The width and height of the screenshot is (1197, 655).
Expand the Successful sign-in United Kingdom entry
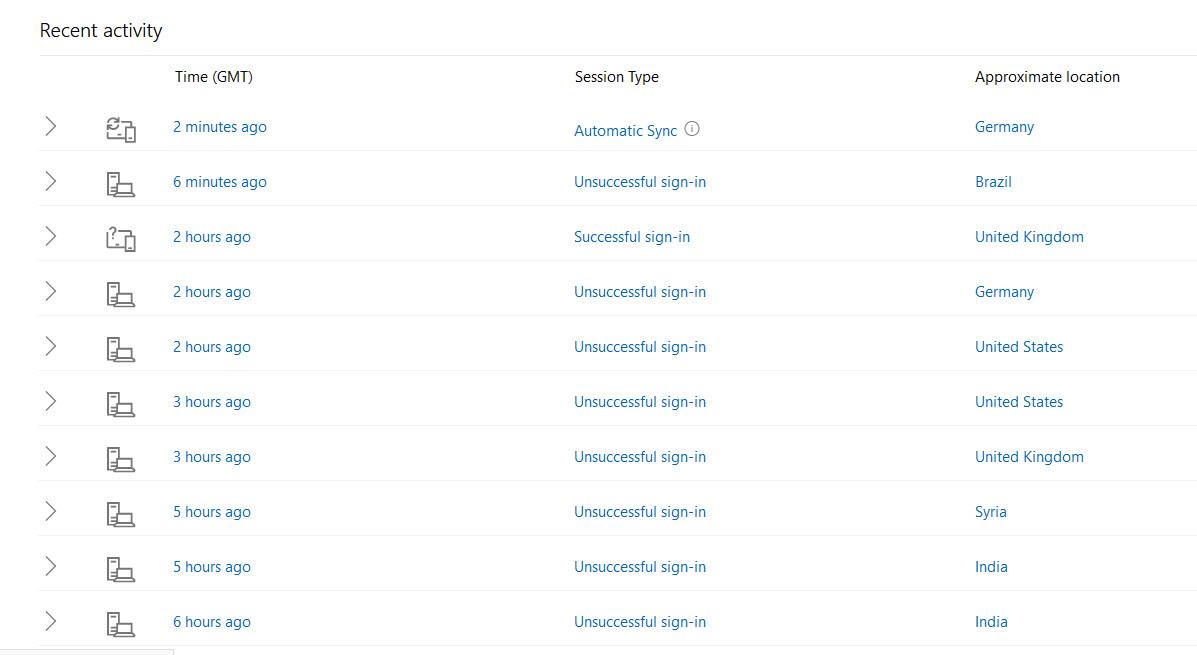tap(50, 236)
